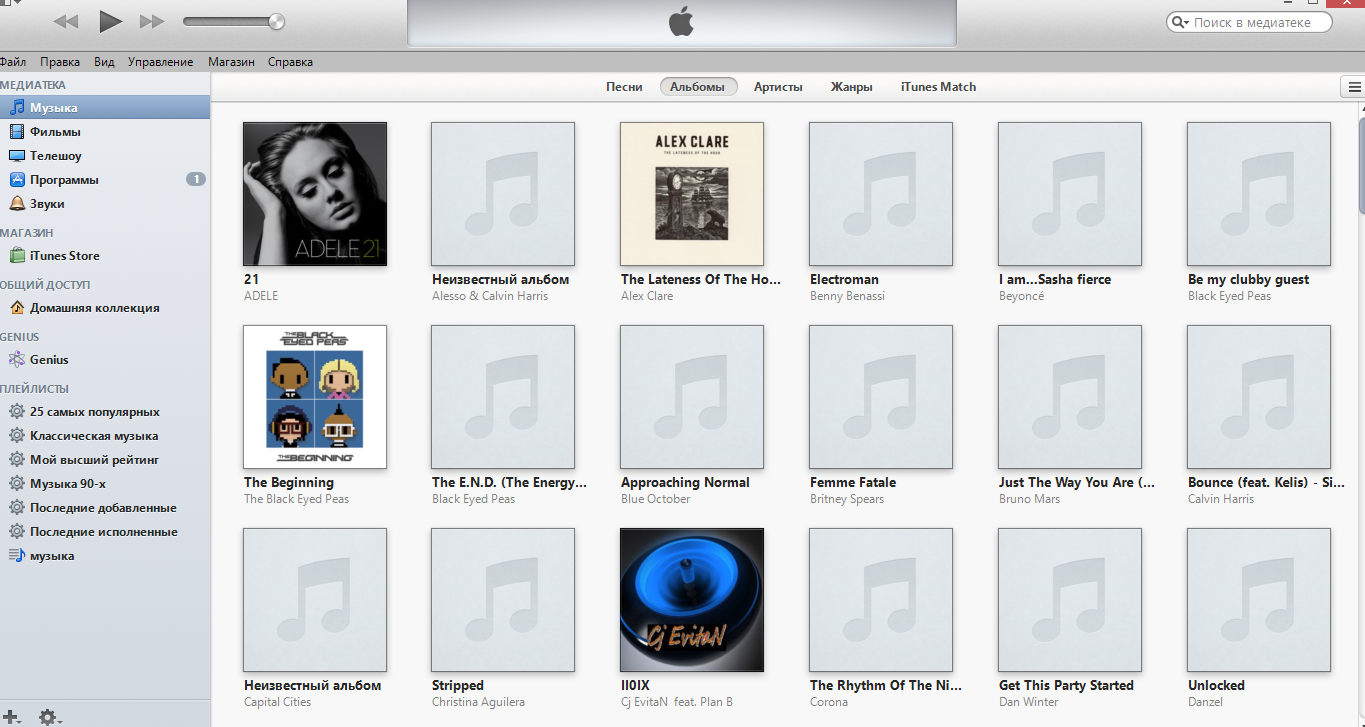Open the Вид menu

[104, 62]
